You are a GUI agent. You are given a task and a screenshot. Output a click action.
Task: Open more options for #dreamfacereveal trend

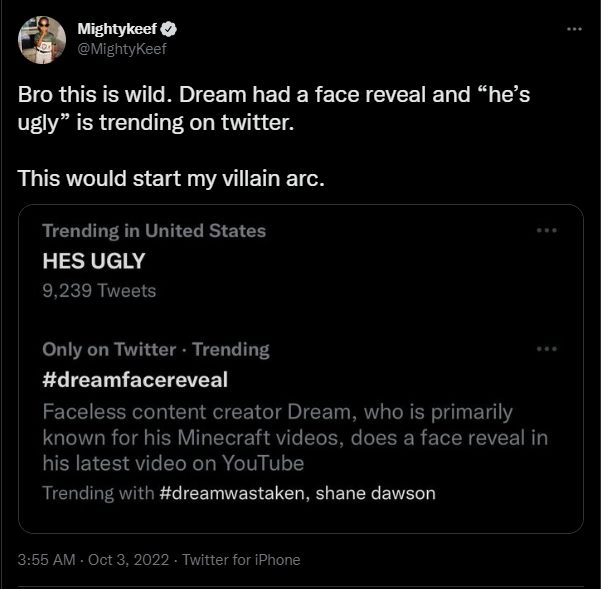click(x=546, y=349)
